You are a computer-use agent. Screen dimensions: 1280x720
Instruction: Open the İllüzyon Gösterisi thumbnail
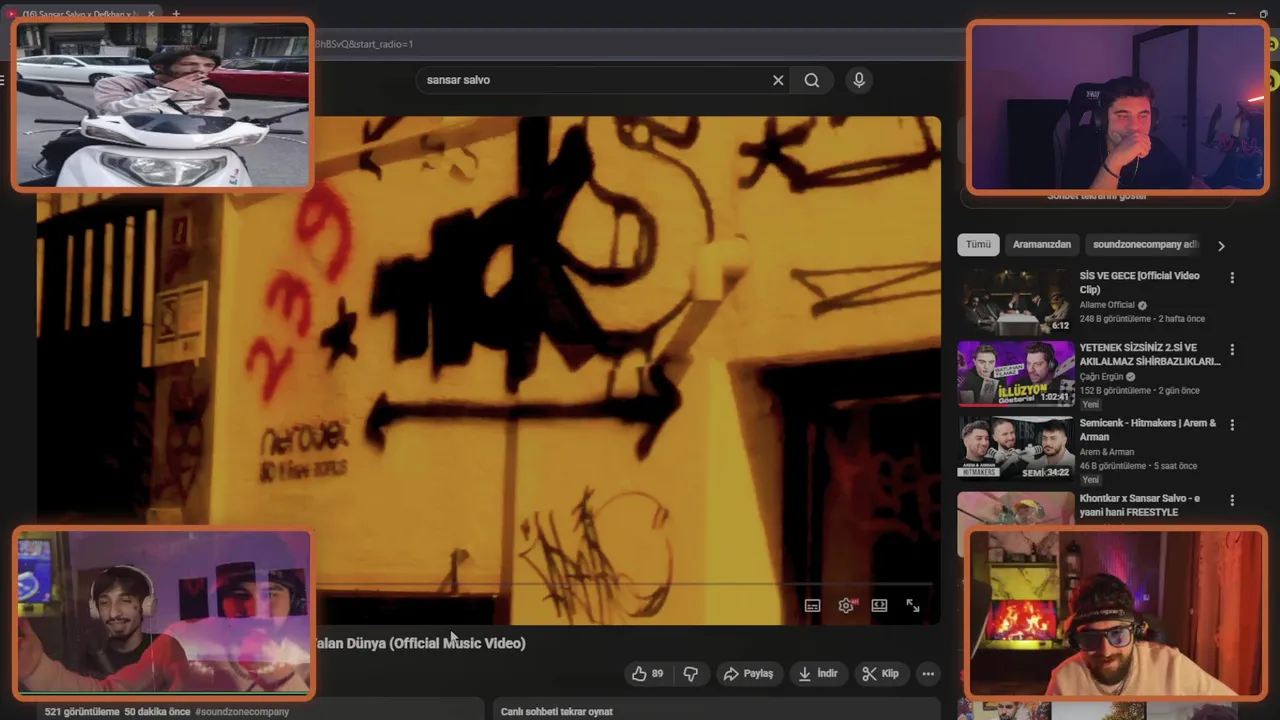[x=1016, y=374]
